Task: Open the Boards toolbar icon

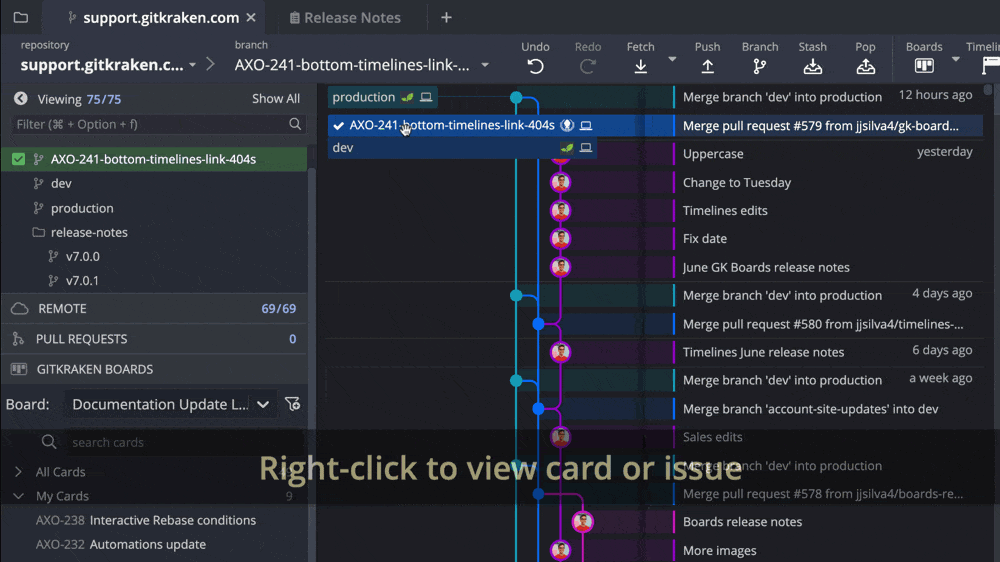Action: pos(924,66)
